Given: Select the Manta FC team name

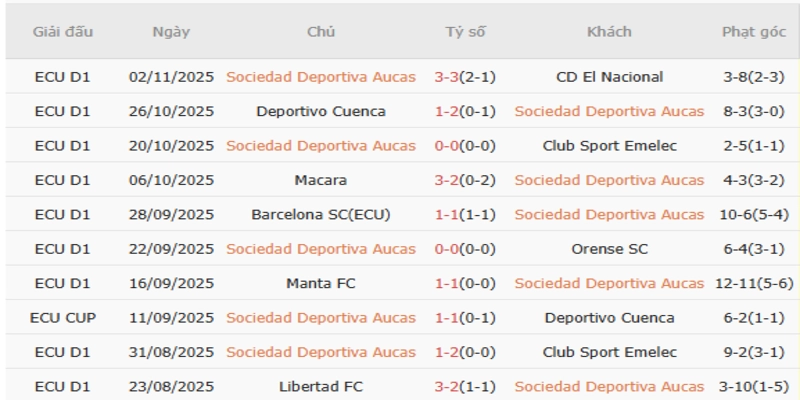Looking at the screenshot, I should pos(320,283).
